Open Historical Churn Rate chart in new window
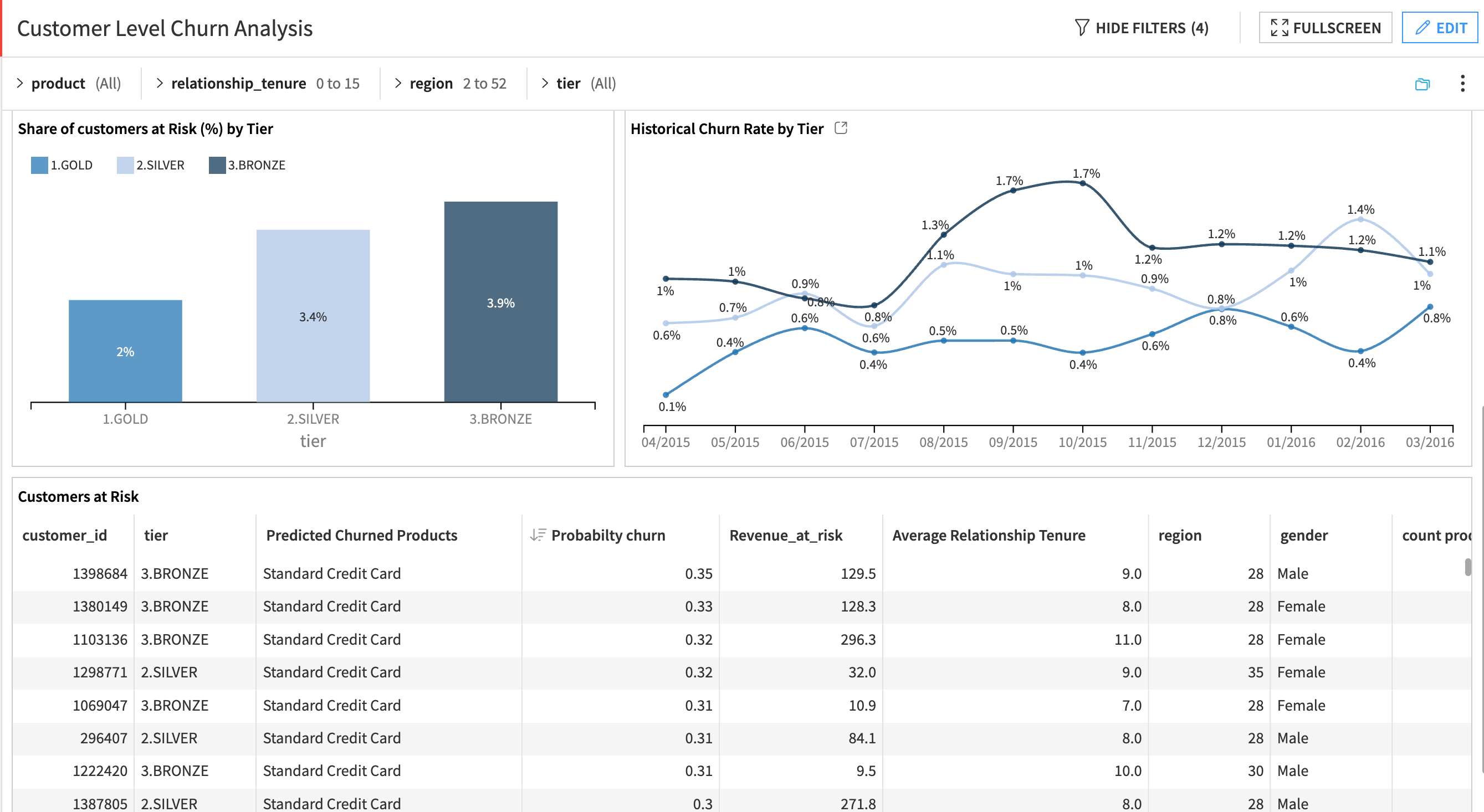This screenshot has height=812, width=1484. coord(841,129)
